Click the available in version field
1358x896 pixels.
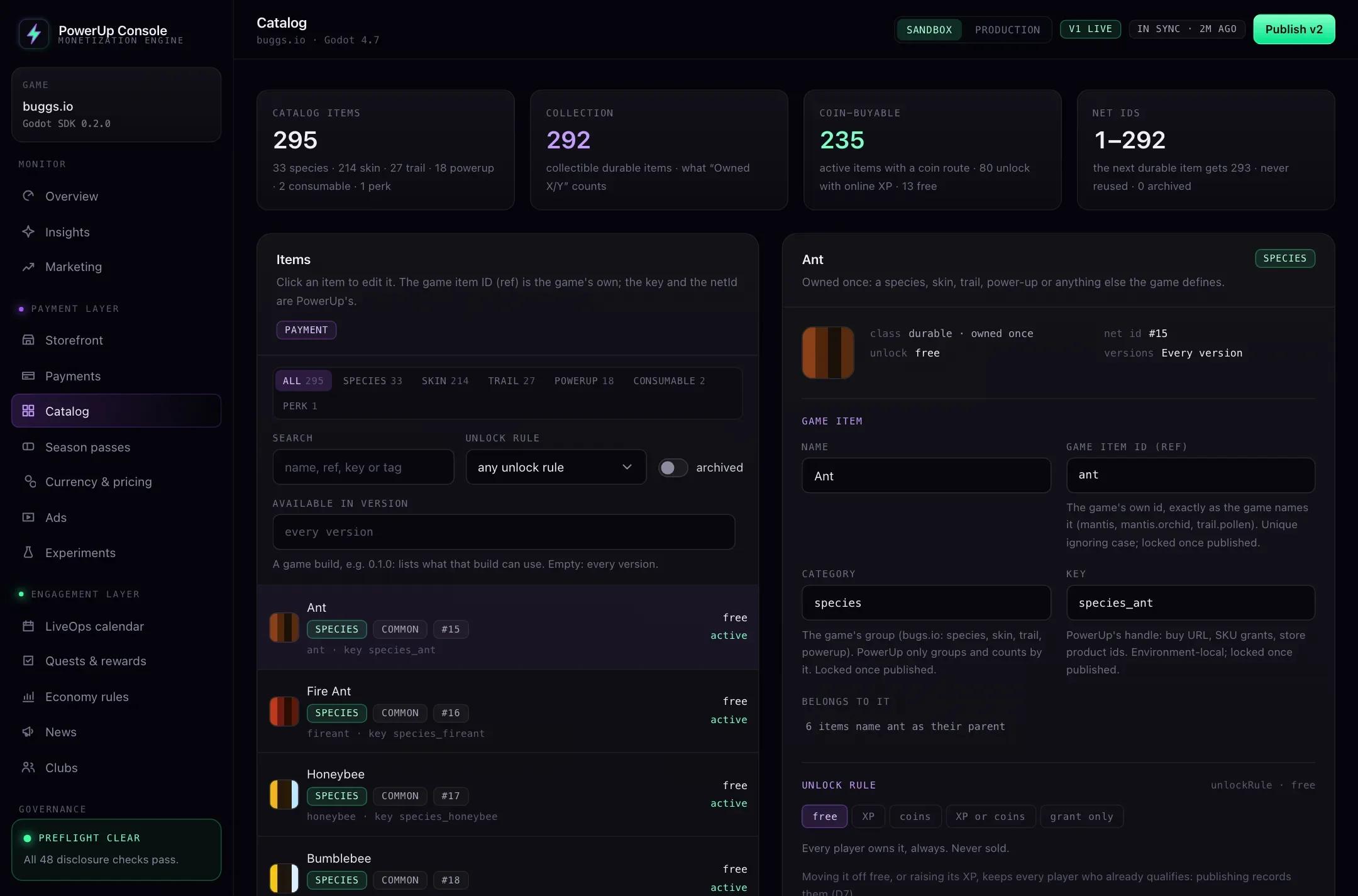click(504, 532)
